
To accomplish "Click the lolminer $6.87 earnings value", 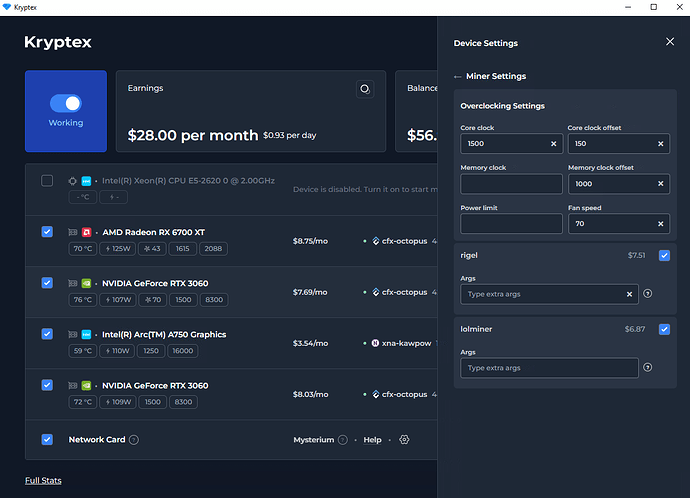I will coord(635,330).
